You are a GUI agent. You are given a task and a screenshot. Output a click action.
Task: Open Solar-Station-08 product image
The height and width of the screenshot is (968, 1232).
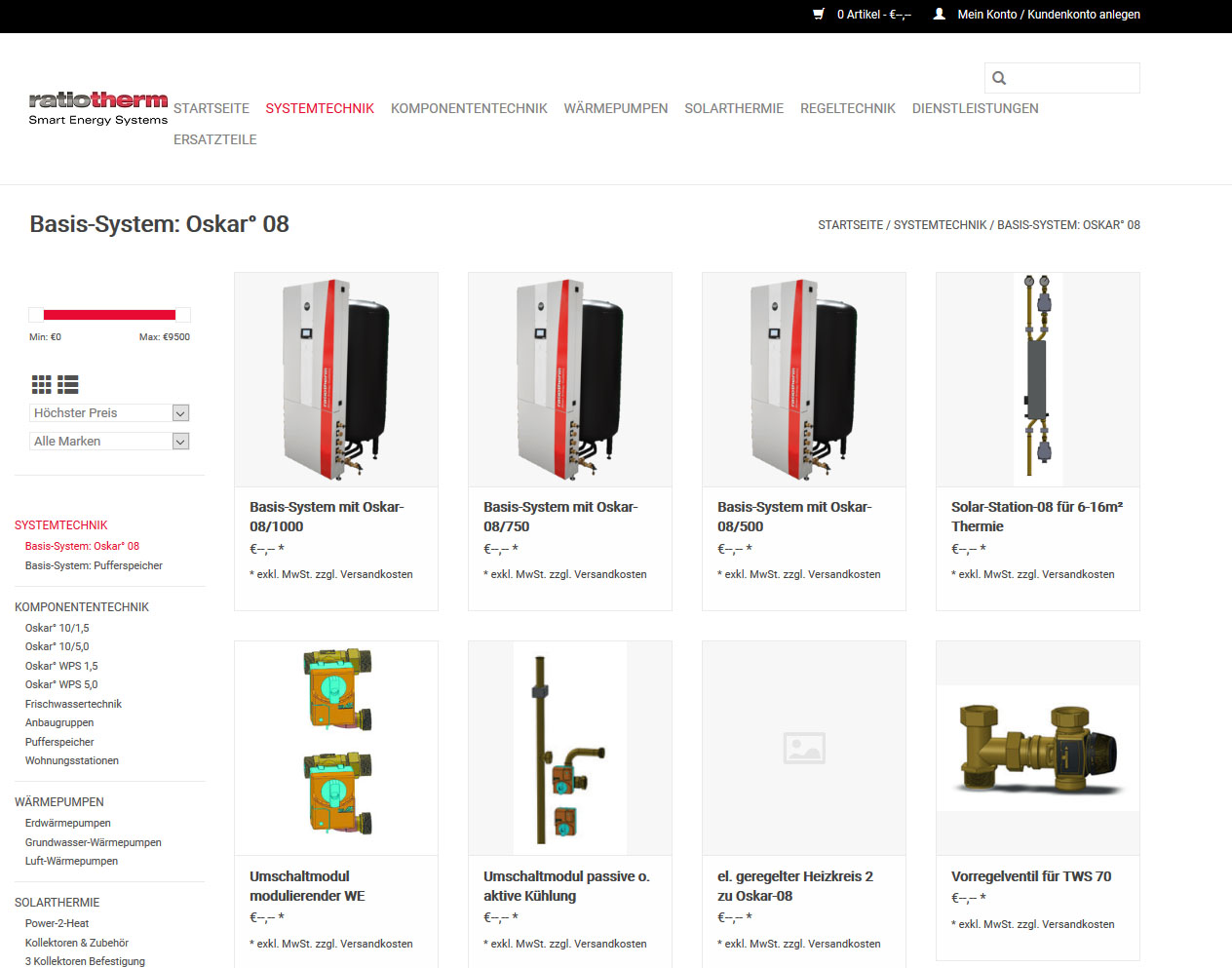click(1038, 379)
